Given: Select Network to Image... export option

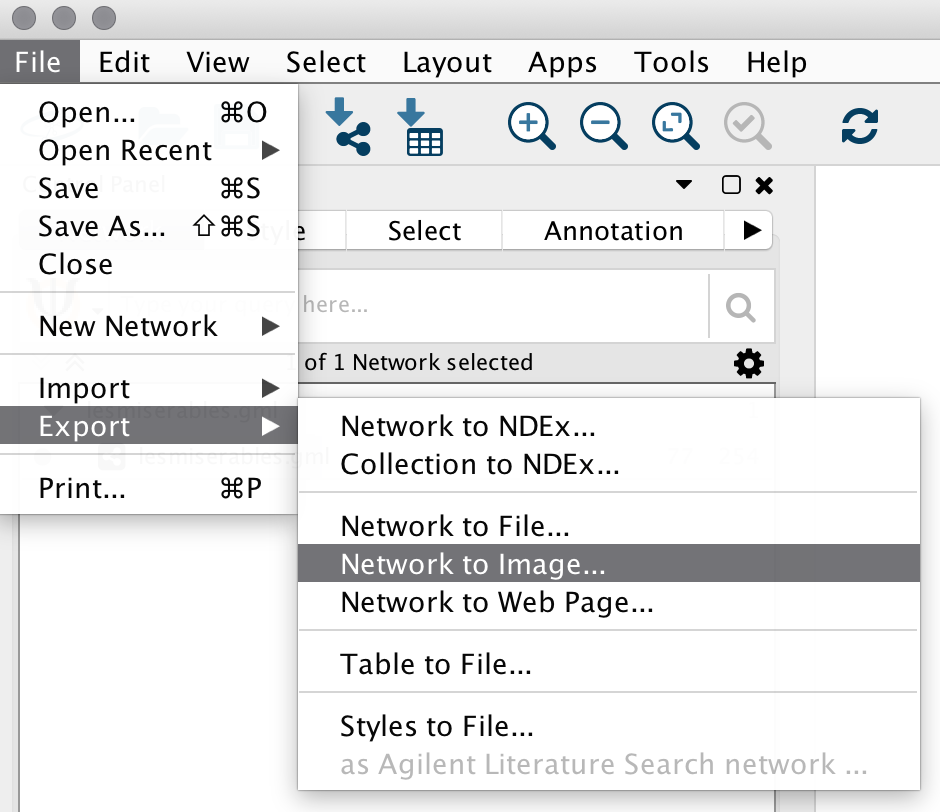Looking at the screenshot, I should coord(609,564).
